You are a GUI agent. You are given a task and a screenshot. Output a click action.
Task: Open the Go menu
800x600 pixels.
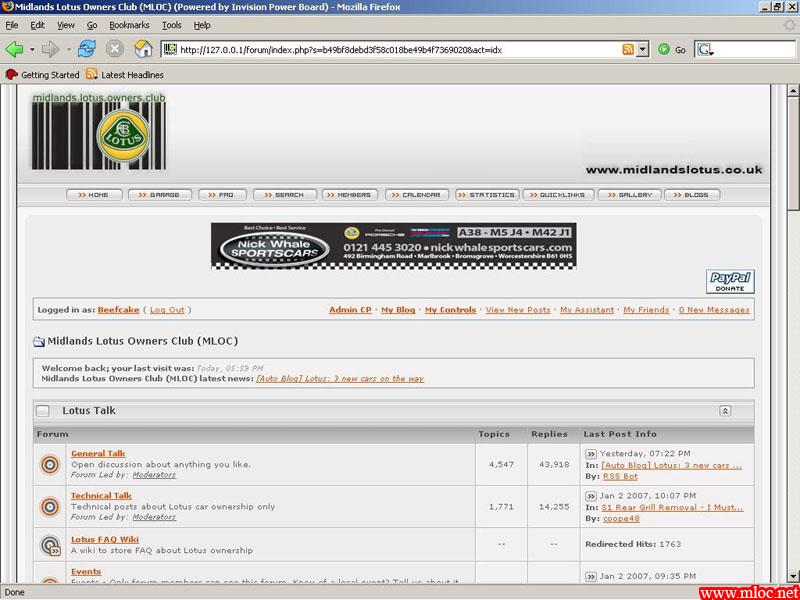tap(92, 25)
